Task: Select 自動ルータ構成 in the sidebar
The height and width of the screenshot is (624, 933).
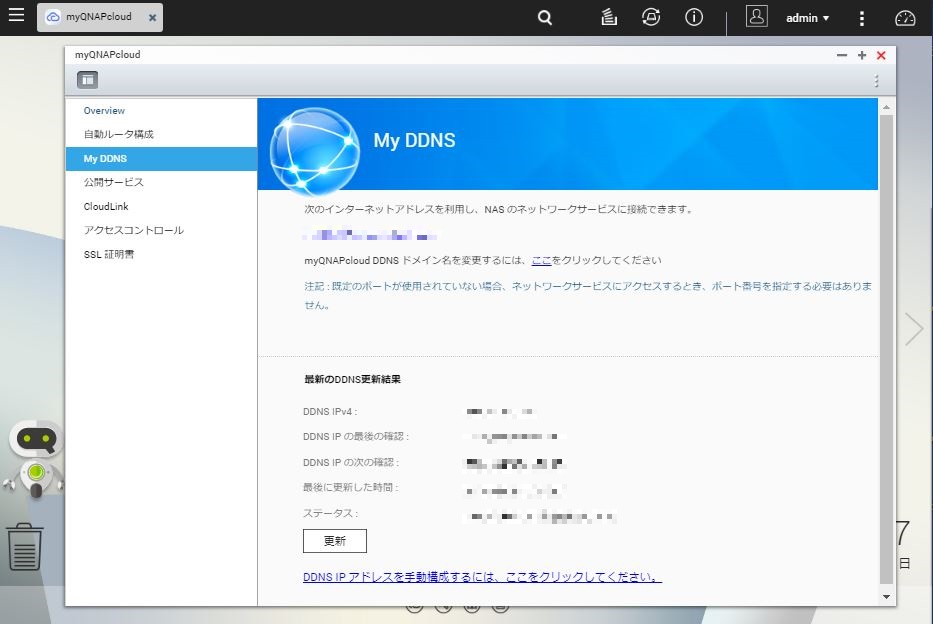Action: pyautogui.click(x=161, y=134)
